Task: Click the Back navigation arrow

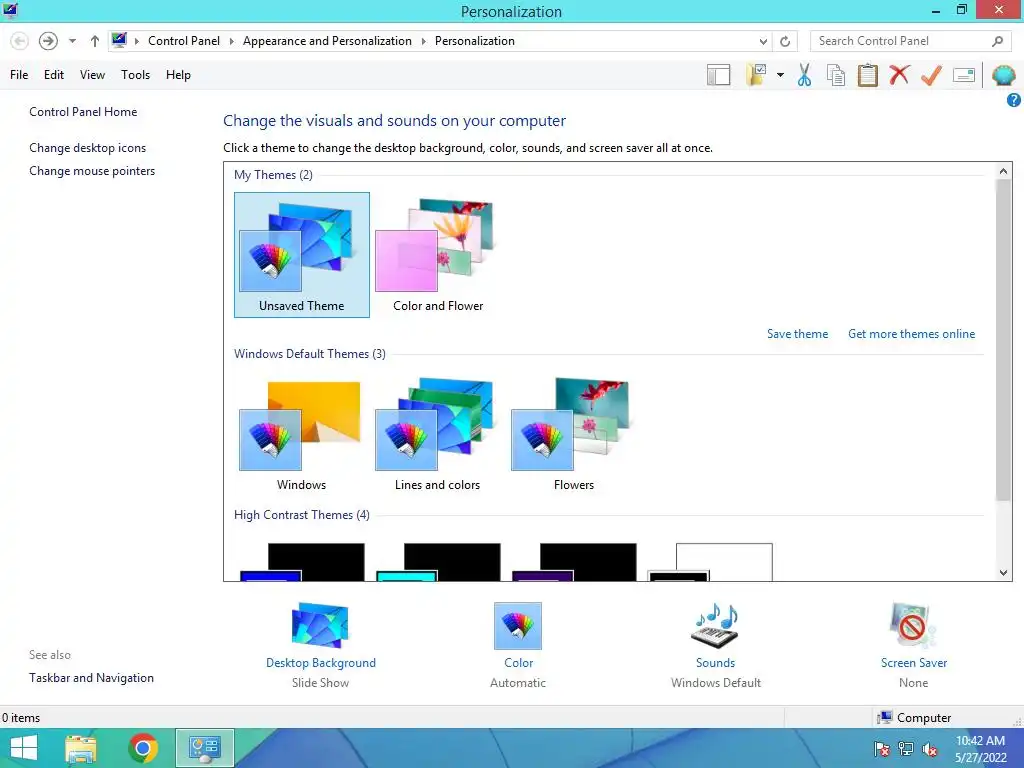Action: 20,41
